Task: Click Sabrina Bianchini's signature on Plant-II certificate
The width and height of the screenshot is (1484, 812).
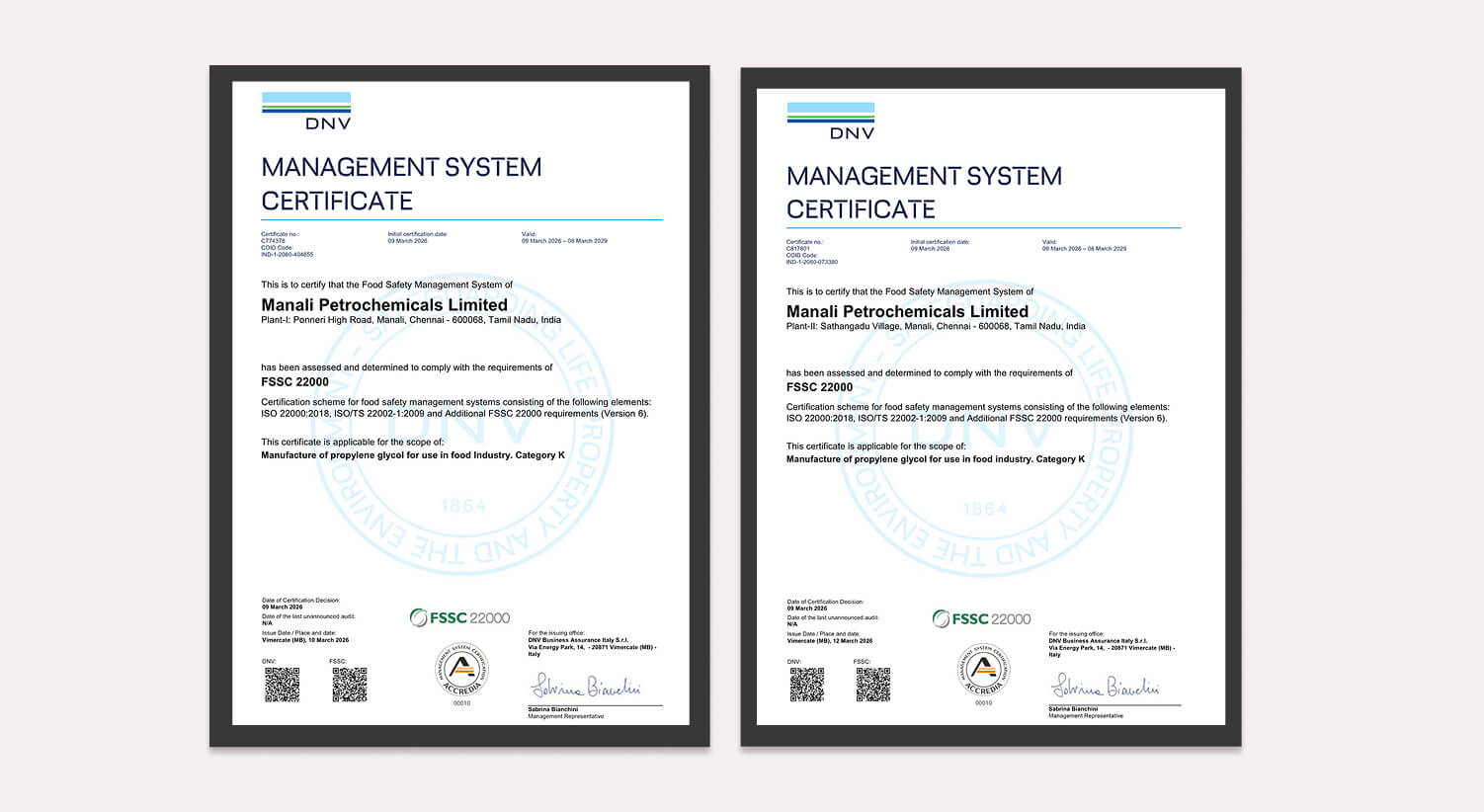Action: [x=1107, y=686]
